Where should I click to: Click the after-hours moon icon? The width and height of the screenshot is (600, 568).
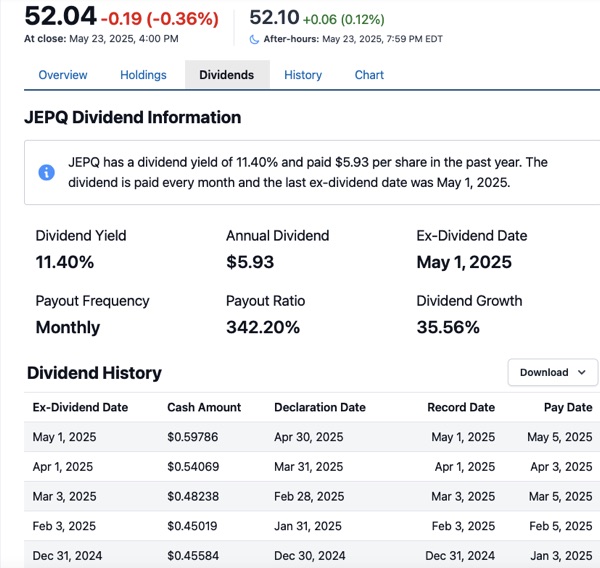coord(254,39)
